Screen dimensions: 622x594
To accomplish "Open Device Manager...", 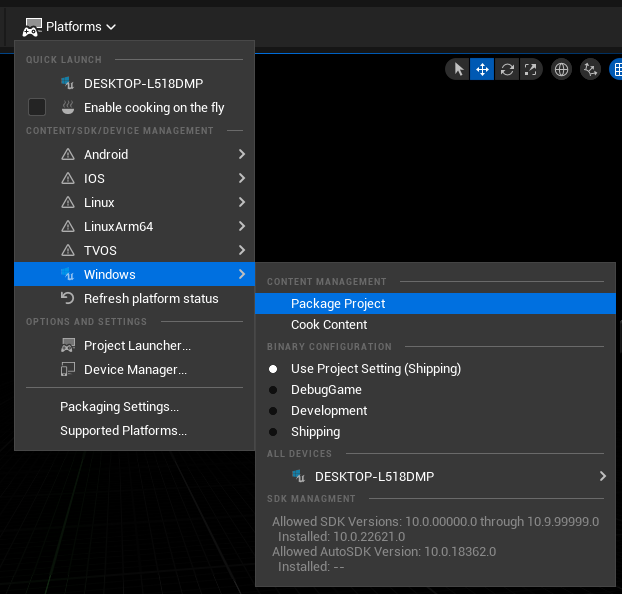I will click(134, 369).
